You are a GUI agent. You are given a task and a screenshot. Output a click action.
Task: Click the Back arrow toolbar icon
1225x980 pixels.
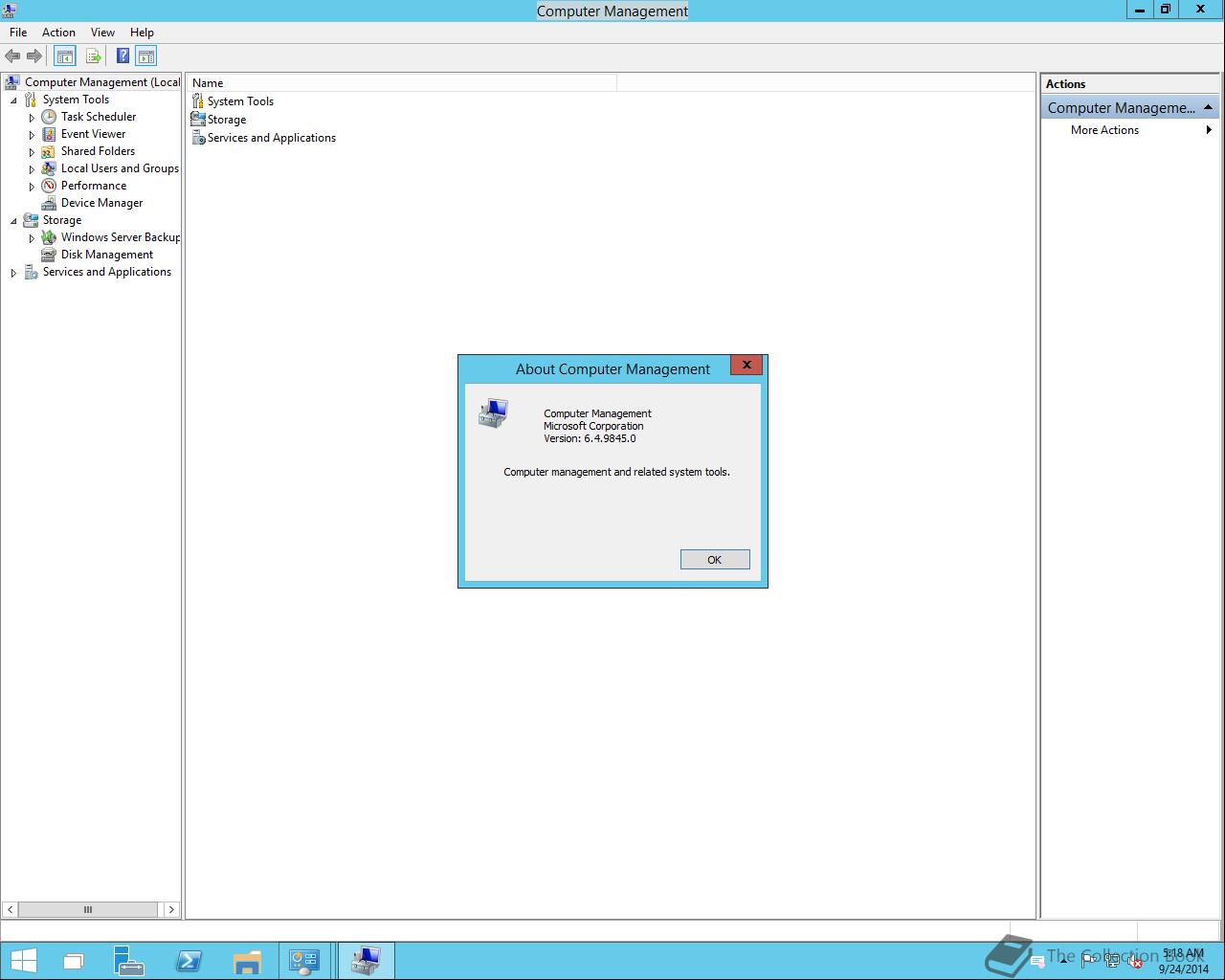click(x=12, y=56)
